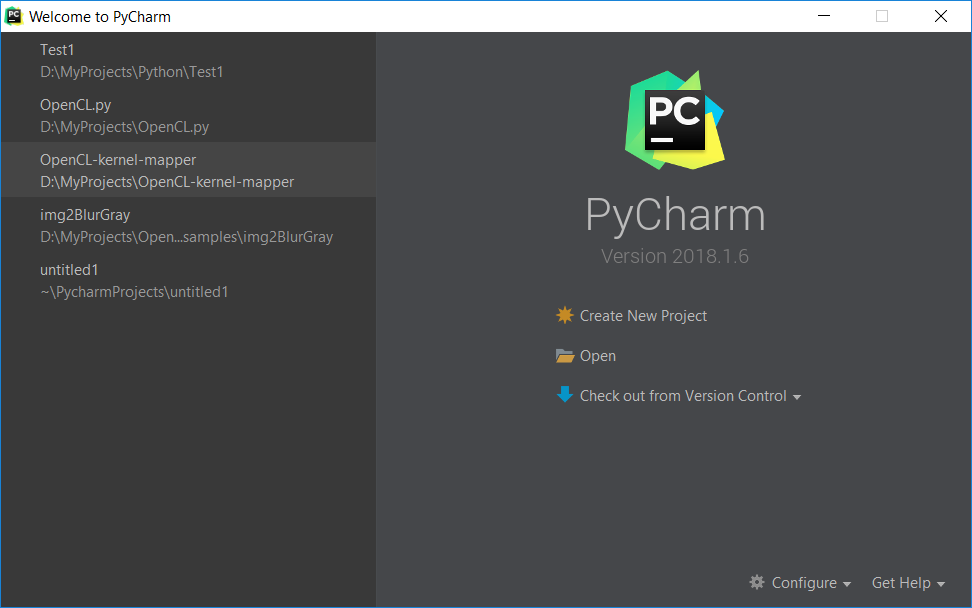This screenshot has height=608, width=972.
Task: Open the untitled1 recent project
Action: [x=188, y=280]
